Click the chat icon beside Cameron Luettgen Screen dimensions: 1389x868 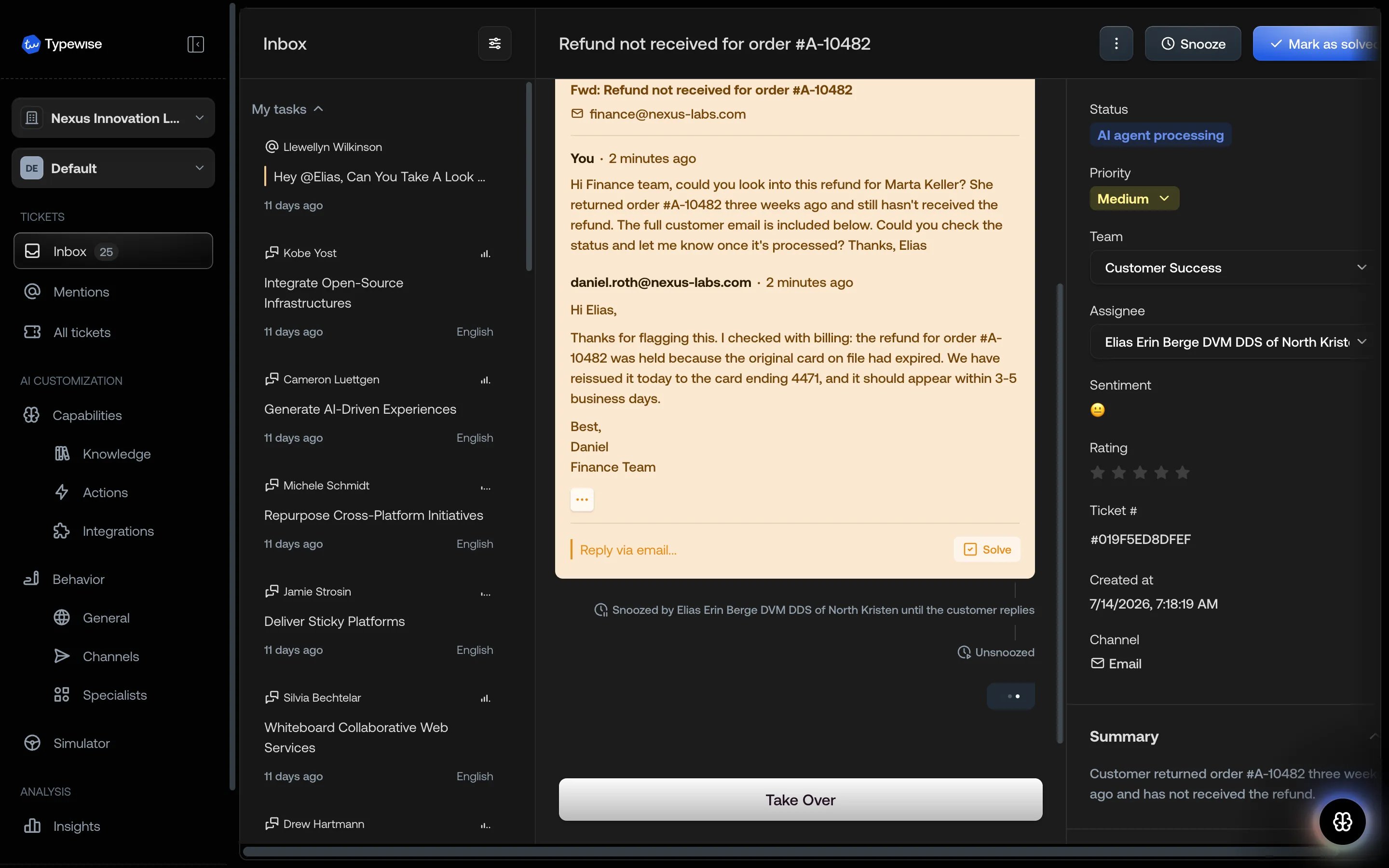pyautogui.click(x=272, y=379)
